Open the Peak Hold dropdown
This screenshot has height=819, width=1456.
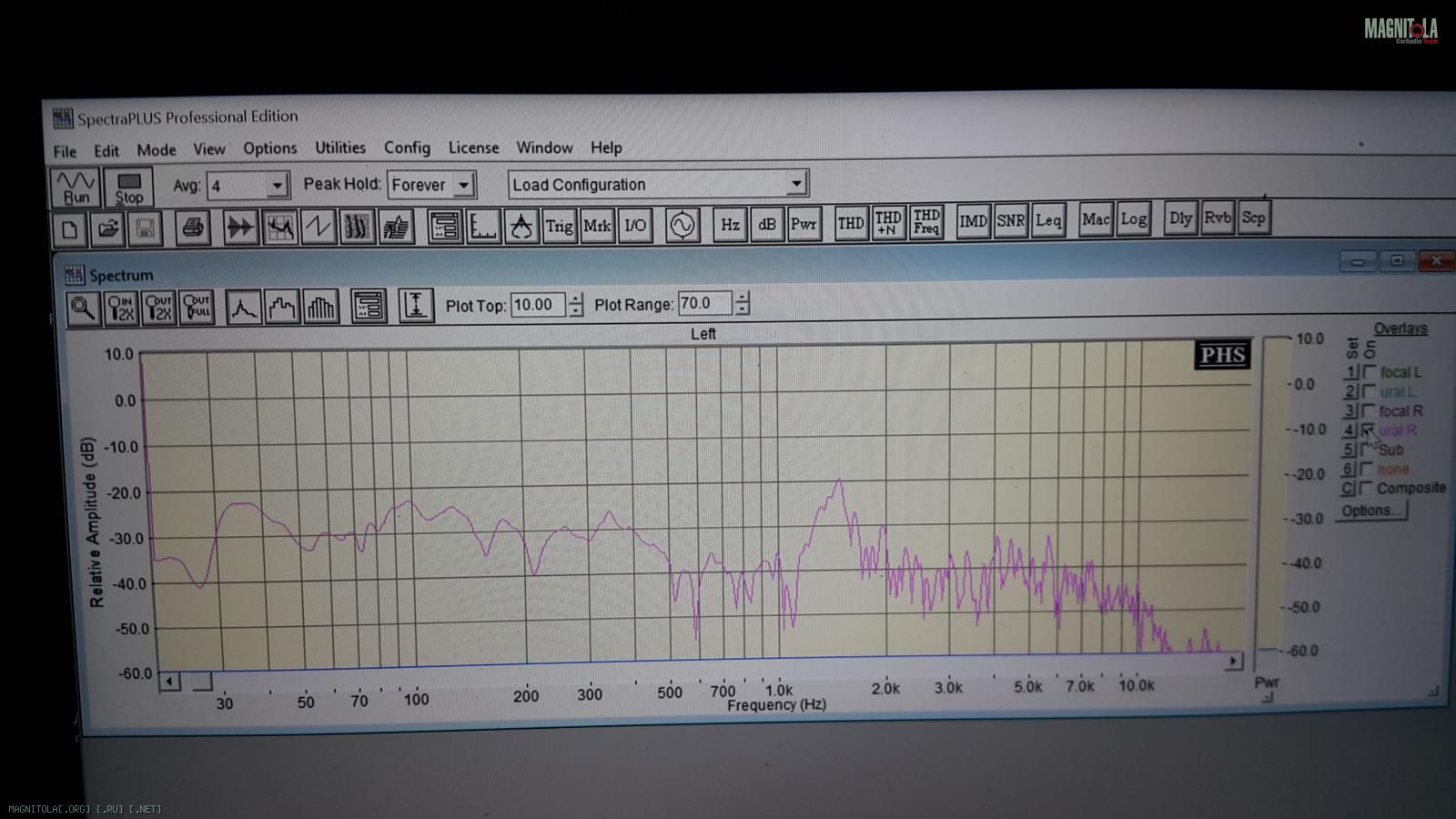tap(463, 185)
